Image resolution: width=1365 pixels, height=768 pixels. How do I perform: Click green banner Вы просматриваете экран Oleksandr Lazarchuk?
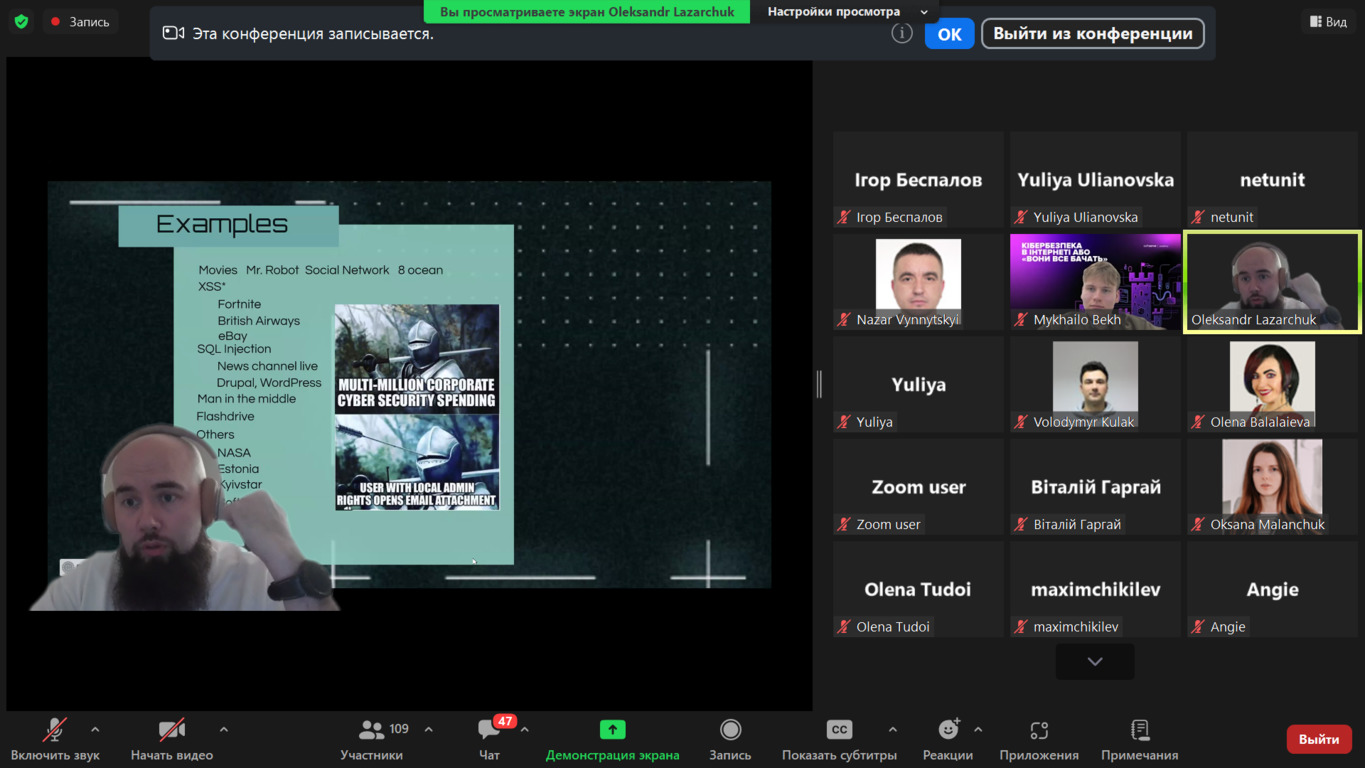(587, 12)
